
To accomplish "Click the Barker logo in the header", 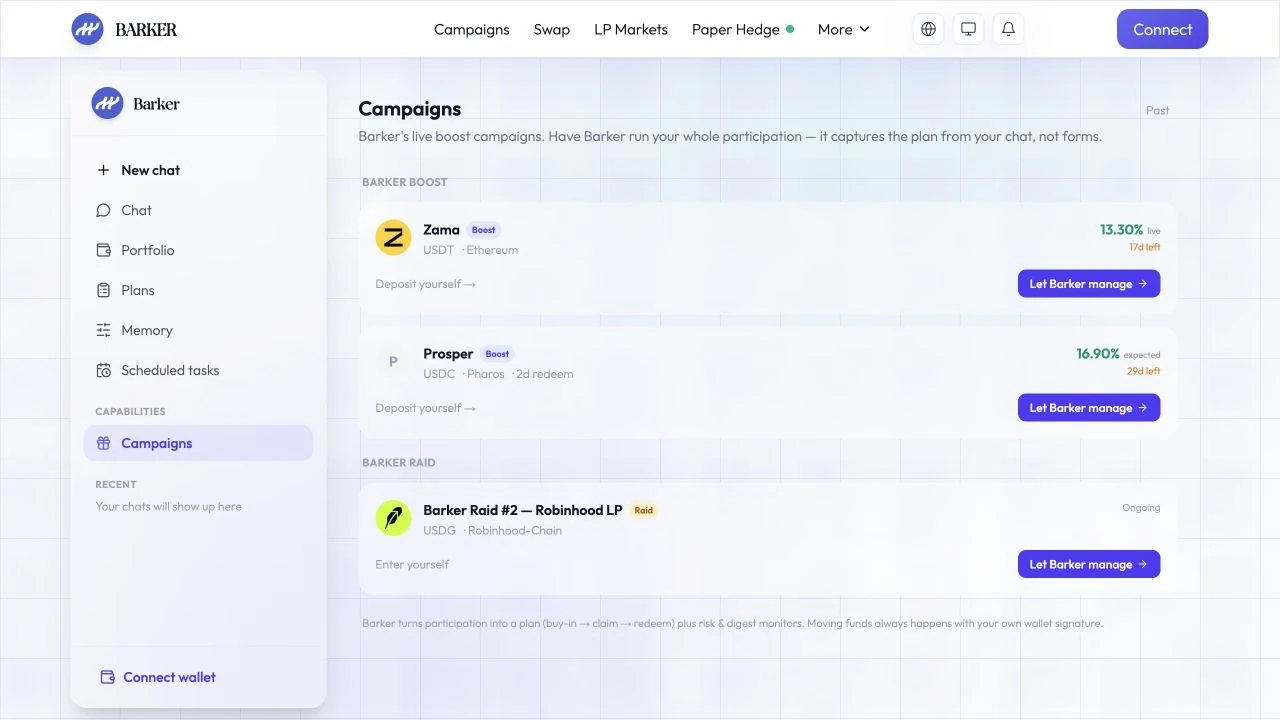I will 124,29.
